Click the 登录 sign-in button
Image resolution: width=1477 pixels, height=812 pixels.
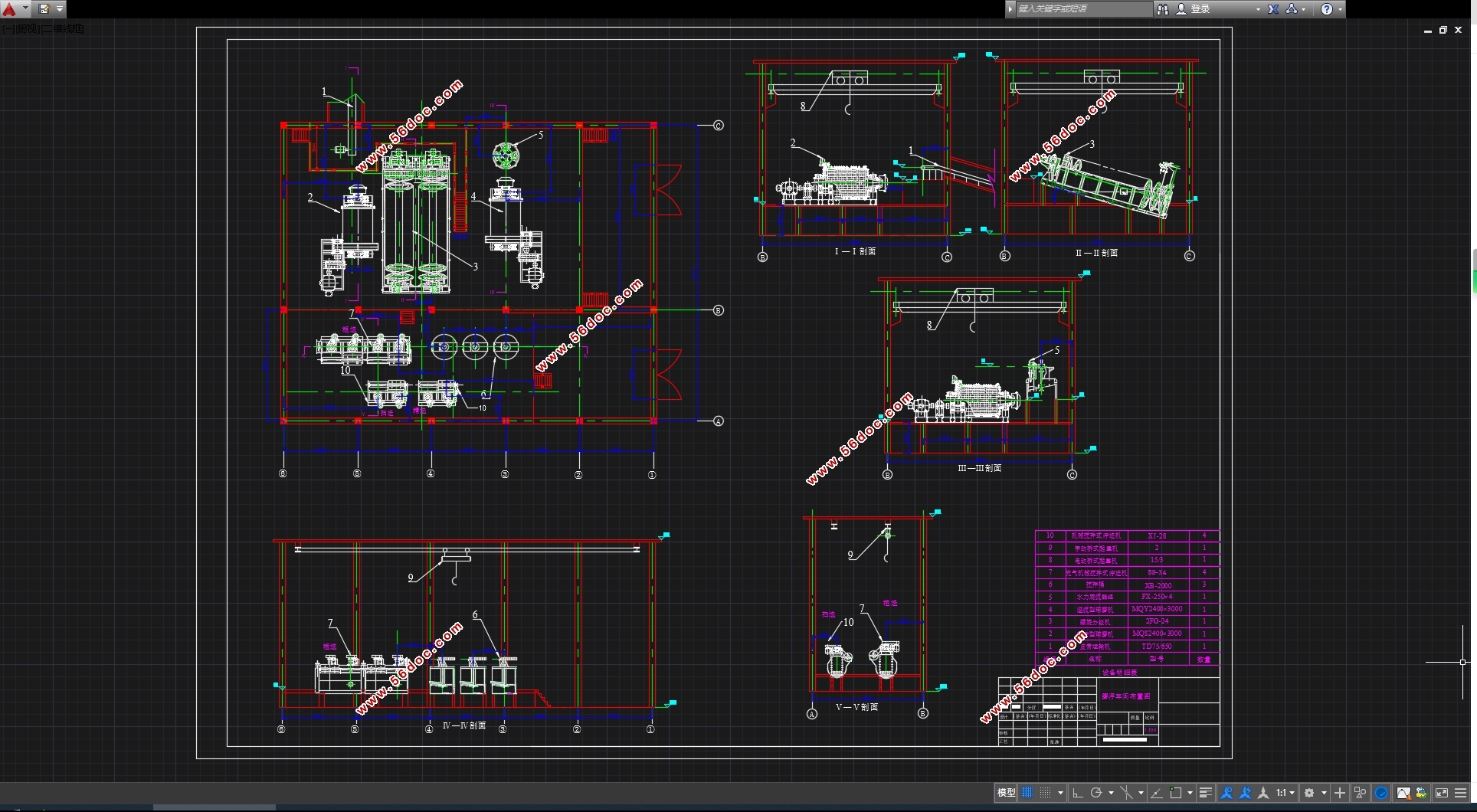(1194, 9)
